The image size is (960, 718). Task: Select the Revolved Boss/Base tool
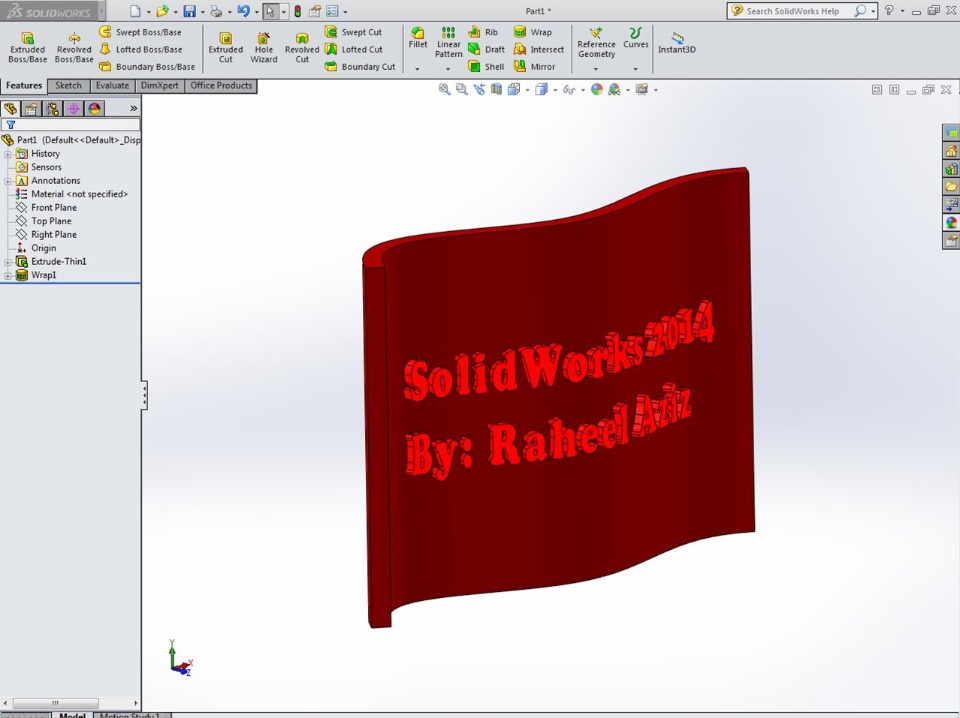74,47
